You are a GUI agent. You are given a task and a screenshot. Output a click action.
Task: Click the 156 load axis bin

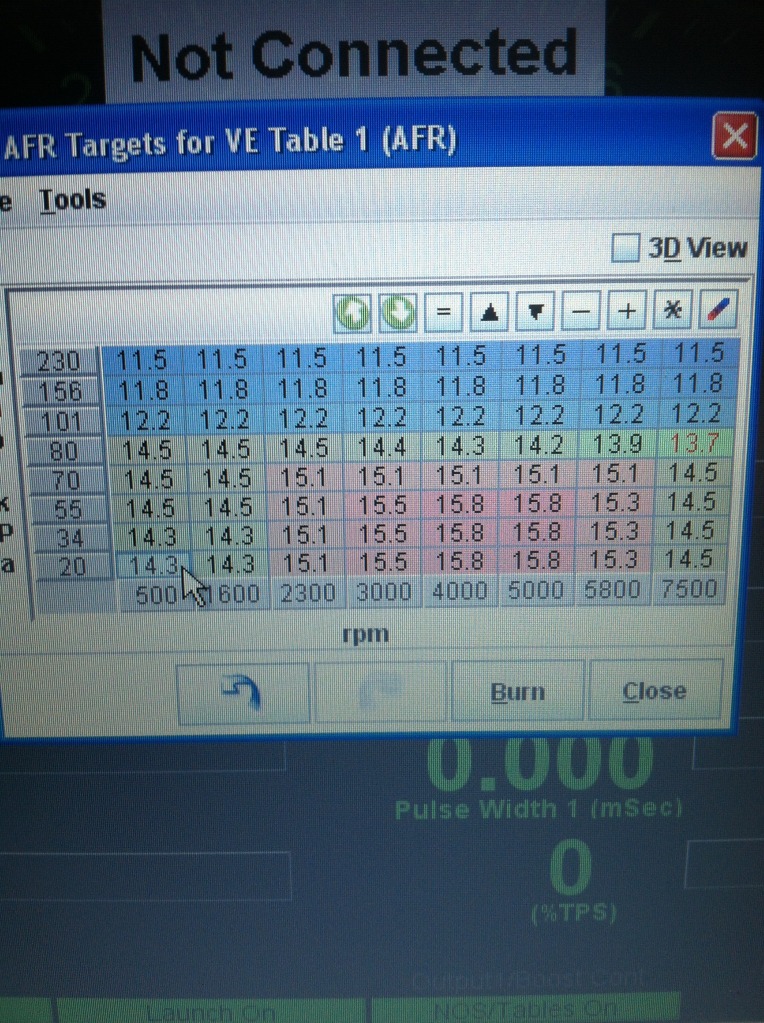(x=60, y=392)
